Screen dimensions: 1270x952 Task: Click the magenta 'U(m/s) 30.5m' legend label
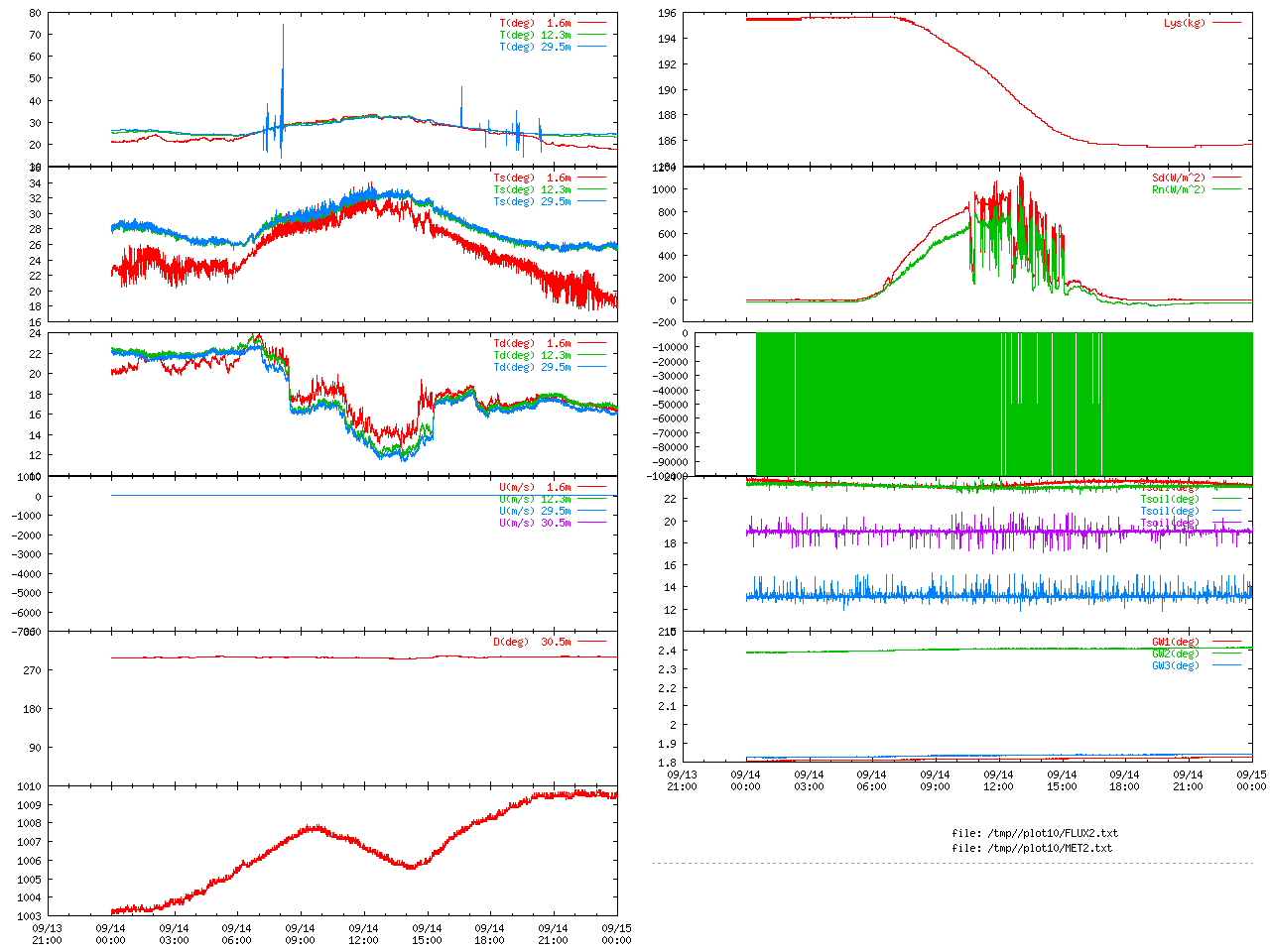click(x=535, y=524)
